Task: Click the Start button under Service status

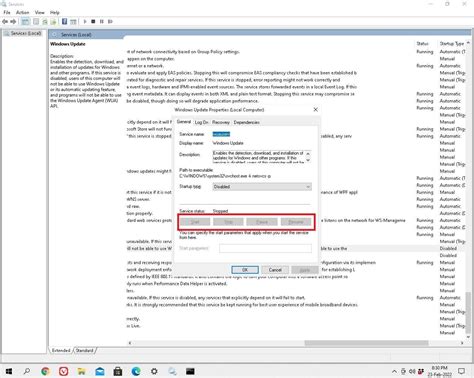Action: tap(195, 222)
